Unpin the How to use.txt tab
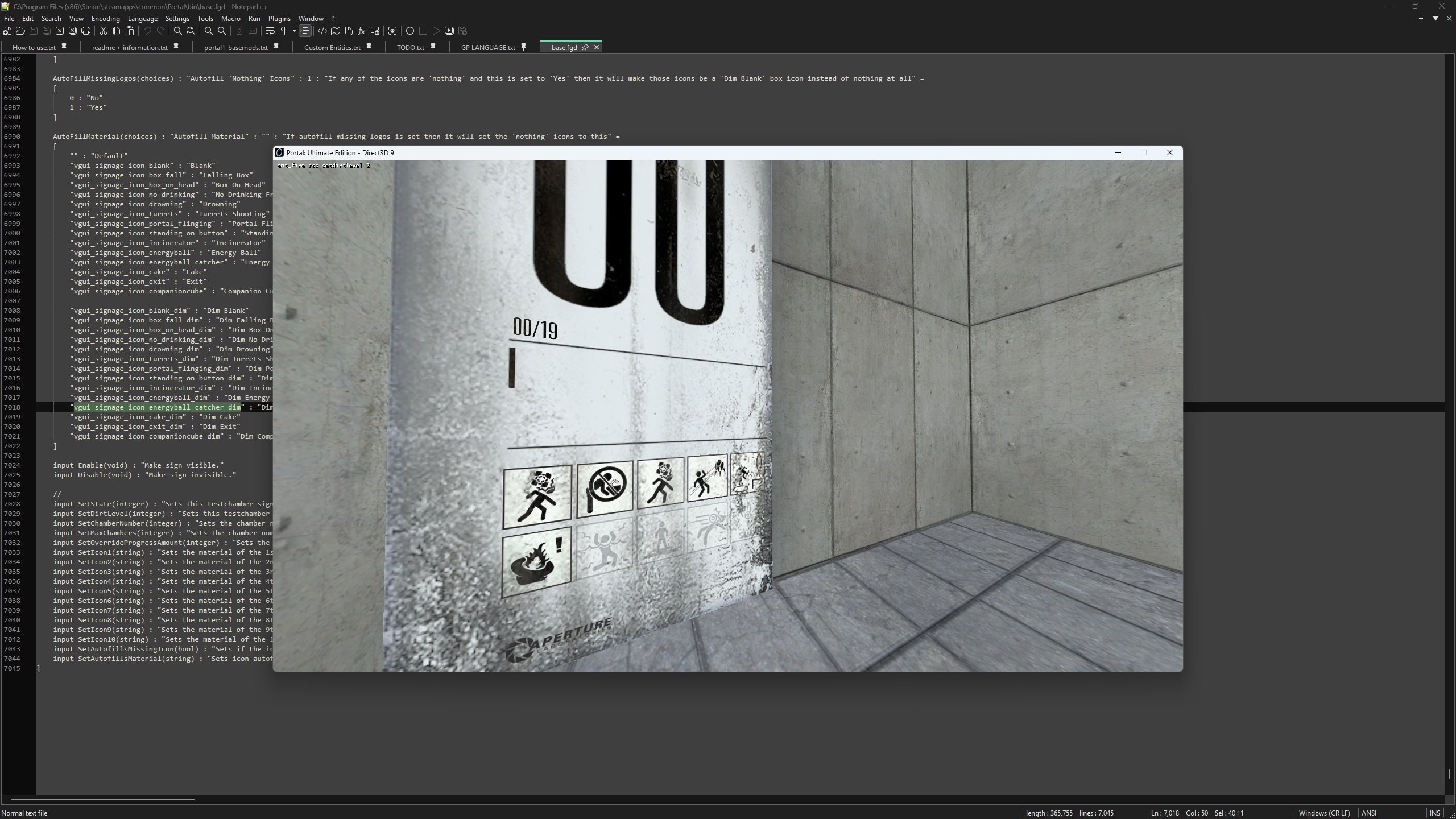The width and height of the screenshot is (1456, 819). pyautogui.click(x=64, y=47)
